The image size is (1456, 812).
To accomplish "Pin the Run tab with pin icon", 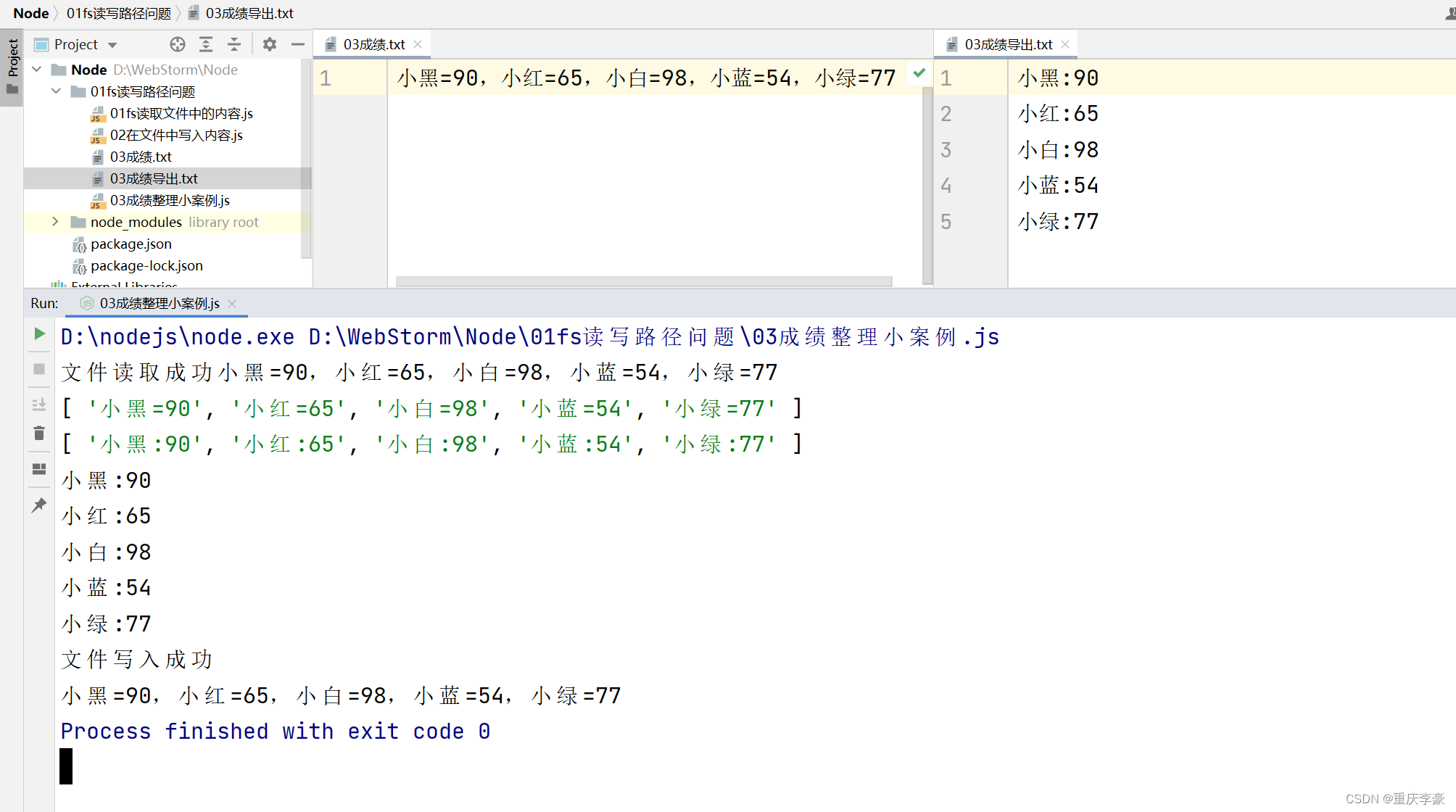I will coord(39,505).
